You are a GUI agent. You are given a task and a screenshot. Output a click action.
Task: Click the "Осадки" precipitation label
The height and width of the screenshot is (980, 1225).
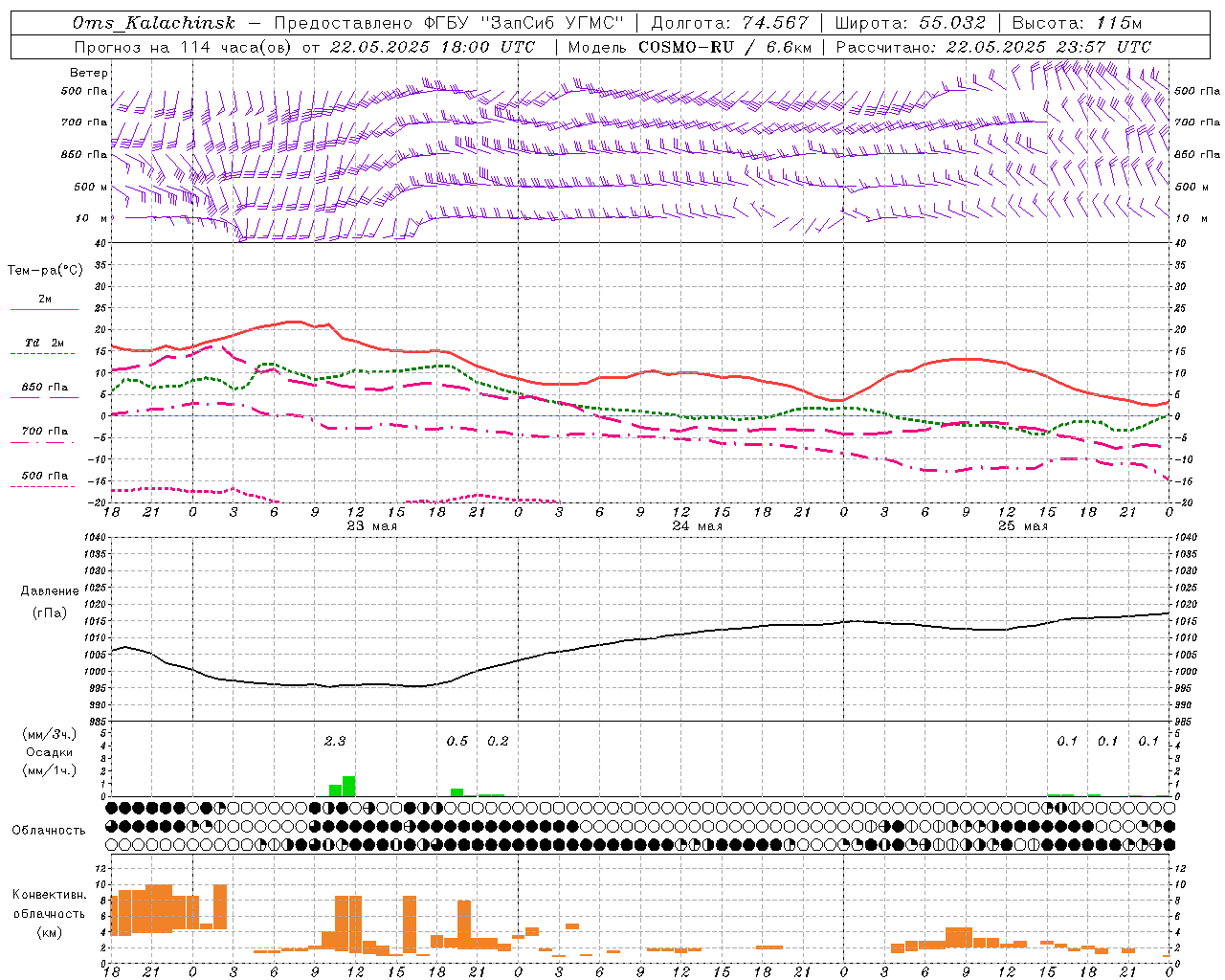pyautogui.click(x=50, y=752)
